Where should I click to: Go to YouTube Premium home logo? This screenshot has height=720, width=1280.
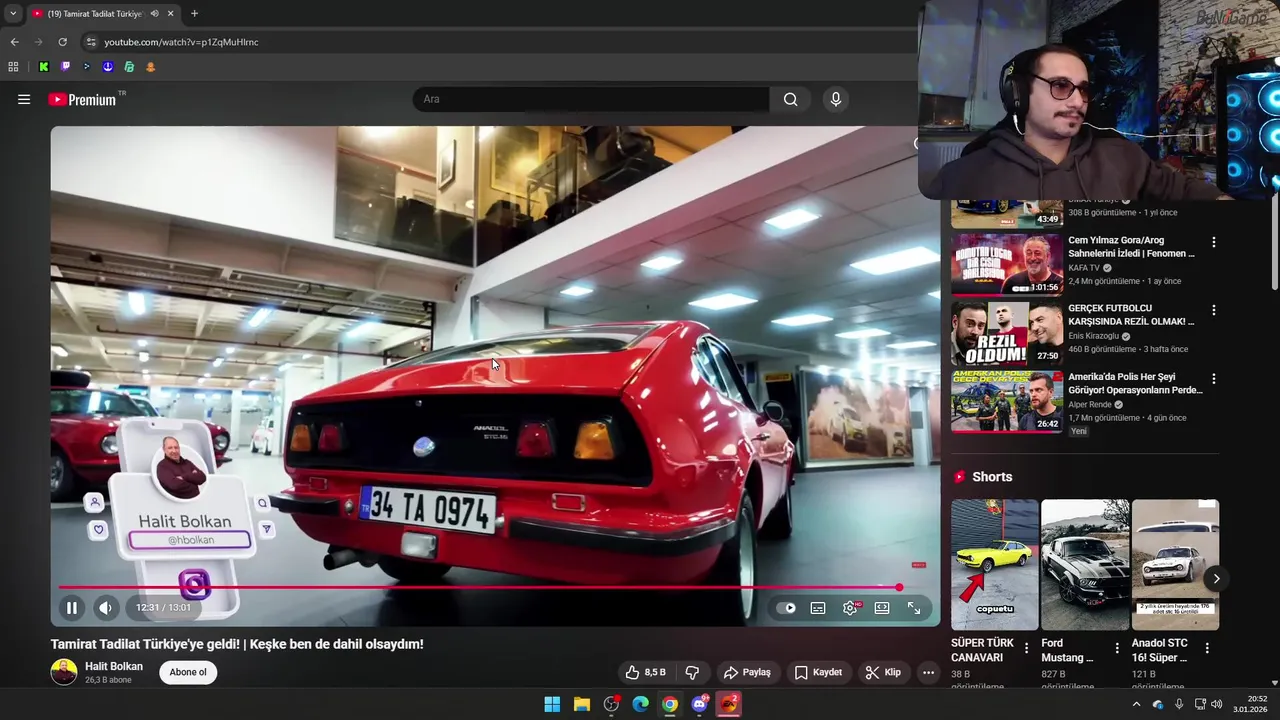click(82, 99)
